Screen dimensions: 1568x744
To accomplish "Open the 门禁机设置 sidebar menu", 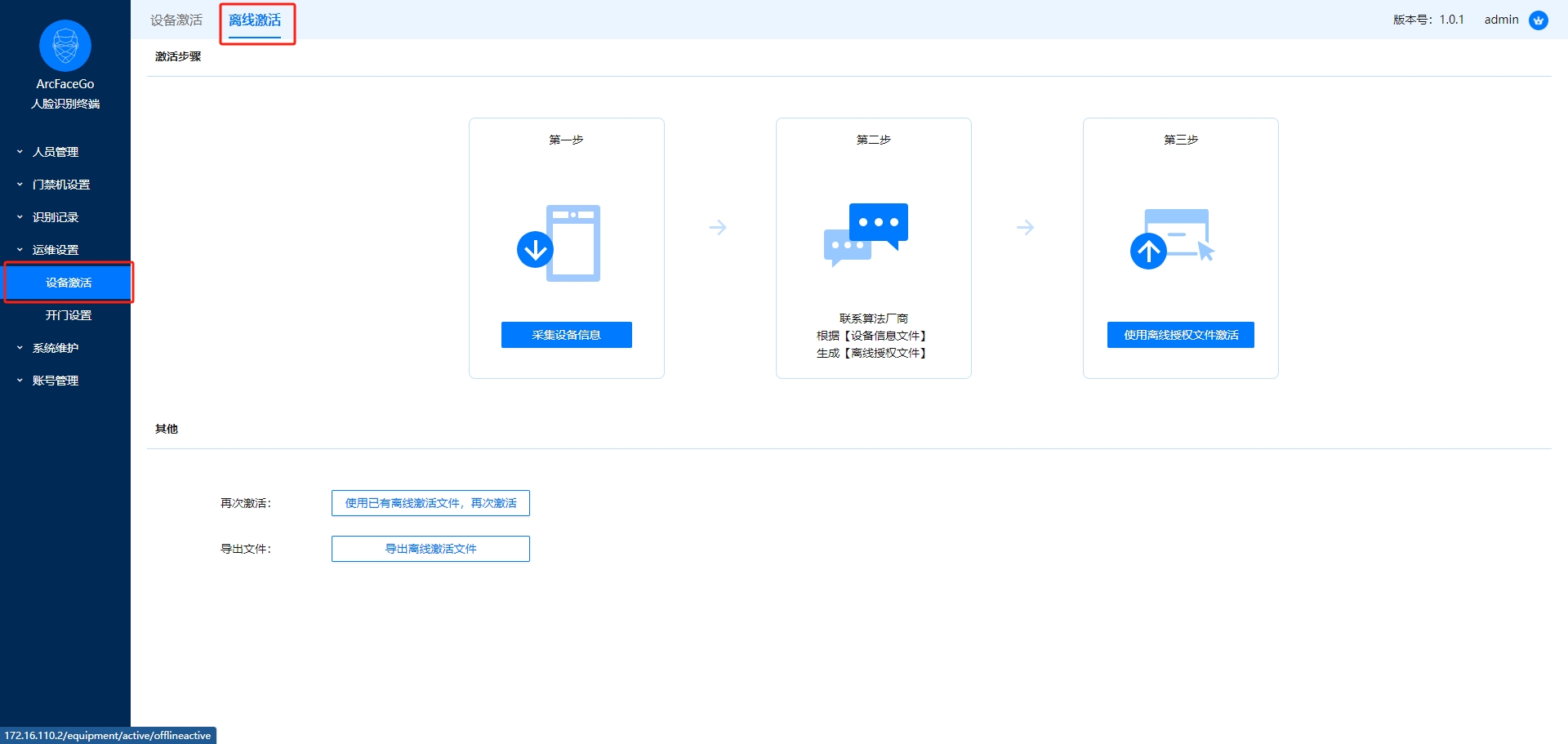I will click(x=65, y=185).
